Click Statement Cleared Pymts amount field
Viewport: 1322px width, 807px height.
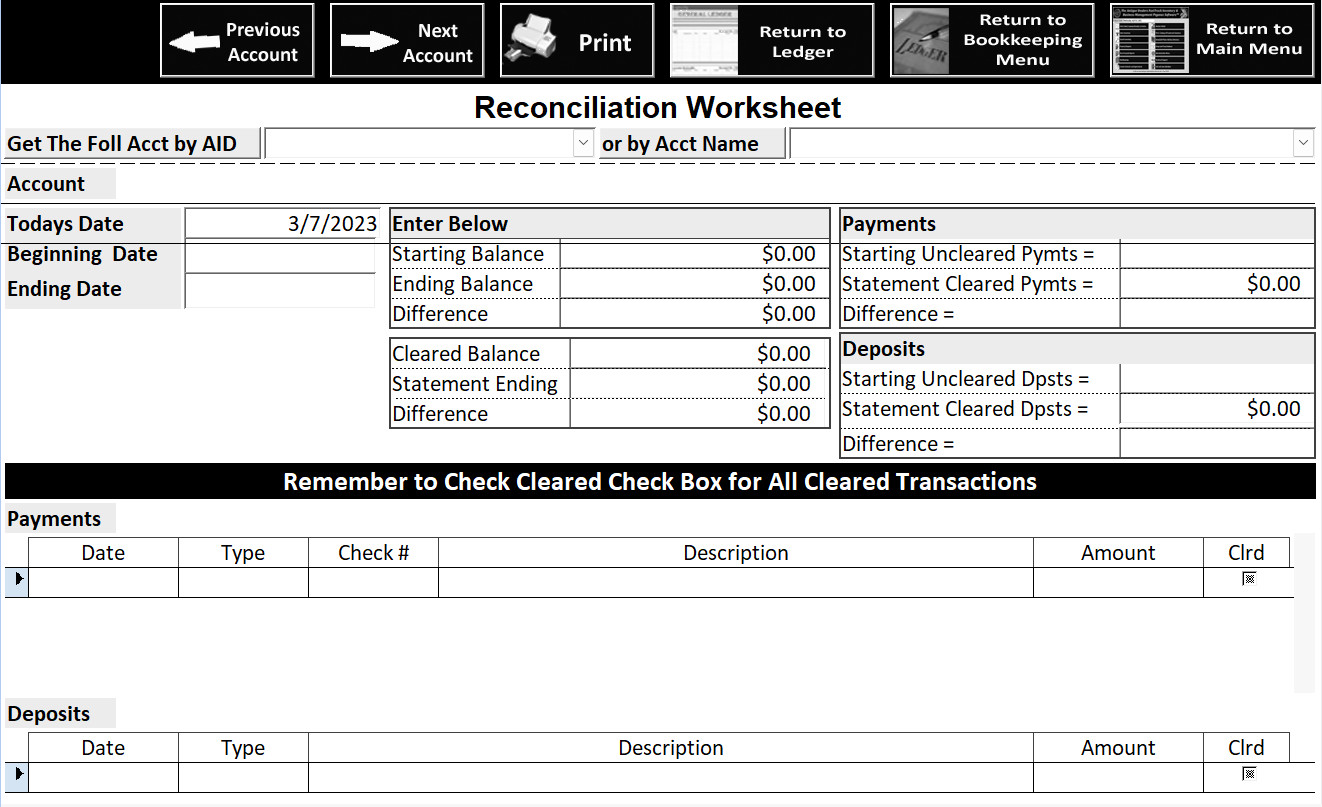click(1217, 284)
